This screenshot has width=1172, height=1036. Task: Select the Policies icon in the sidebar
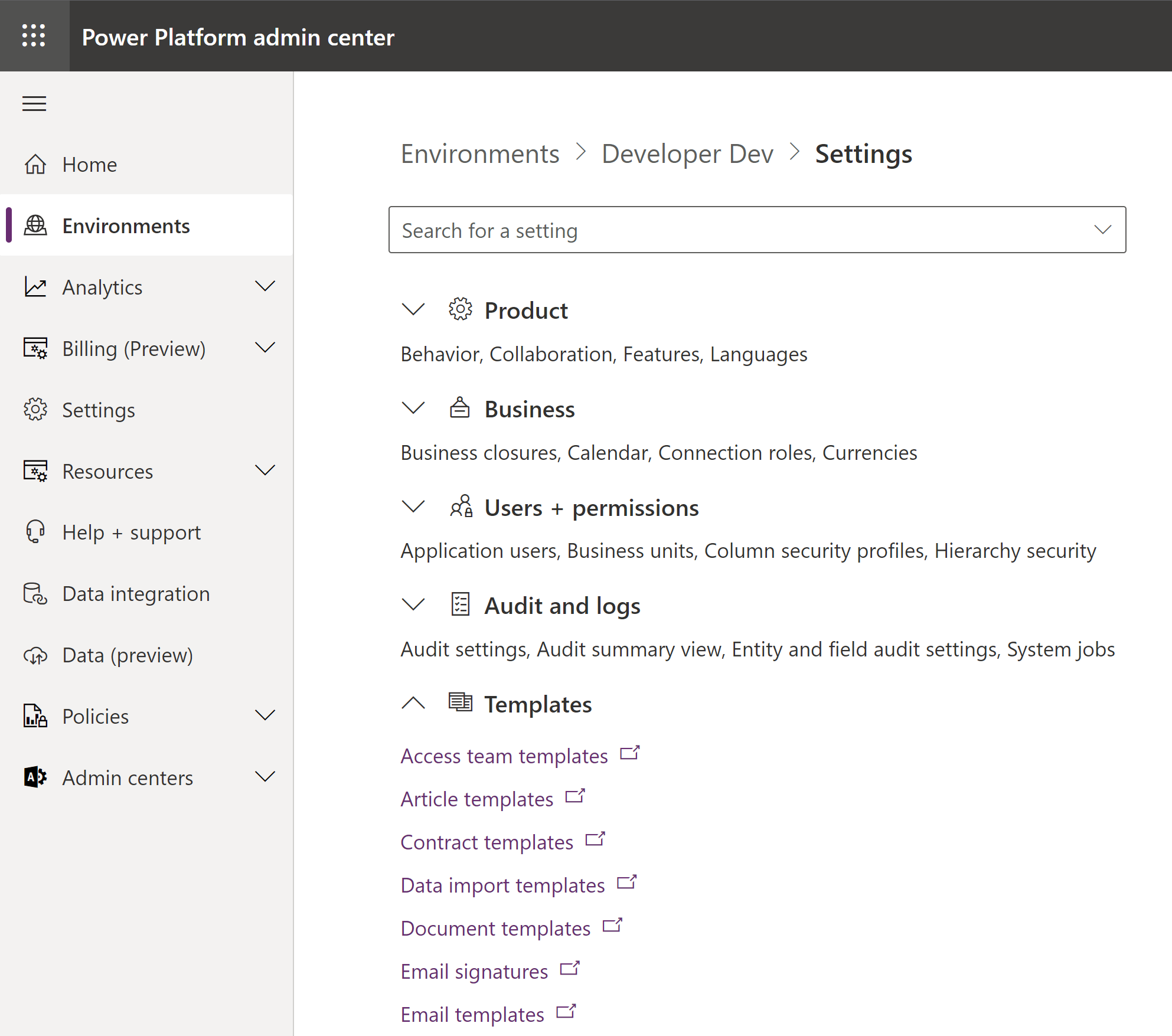pos(35,716)
